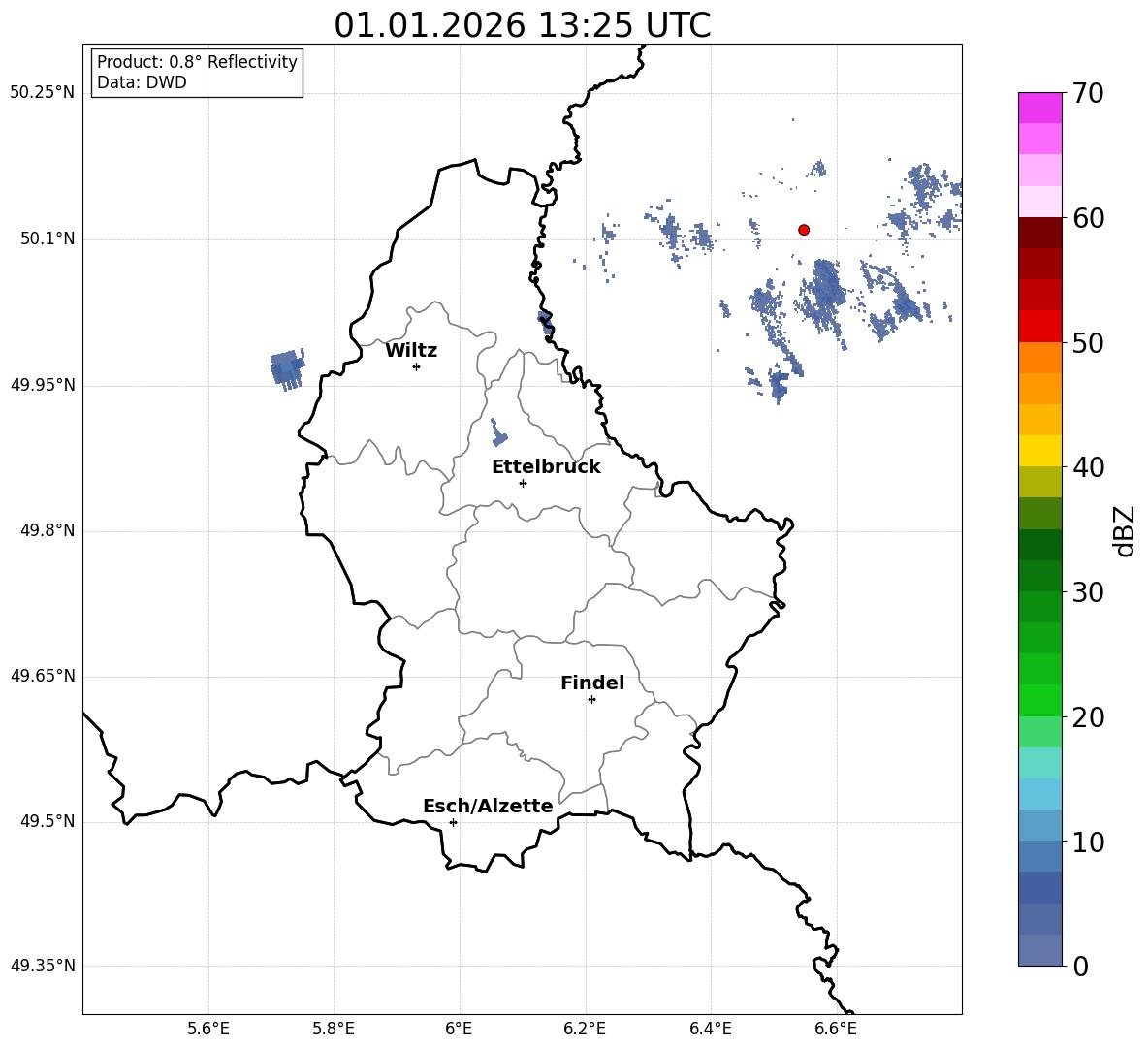Click the 6.4°E longitude label

tap(710, 1029)
